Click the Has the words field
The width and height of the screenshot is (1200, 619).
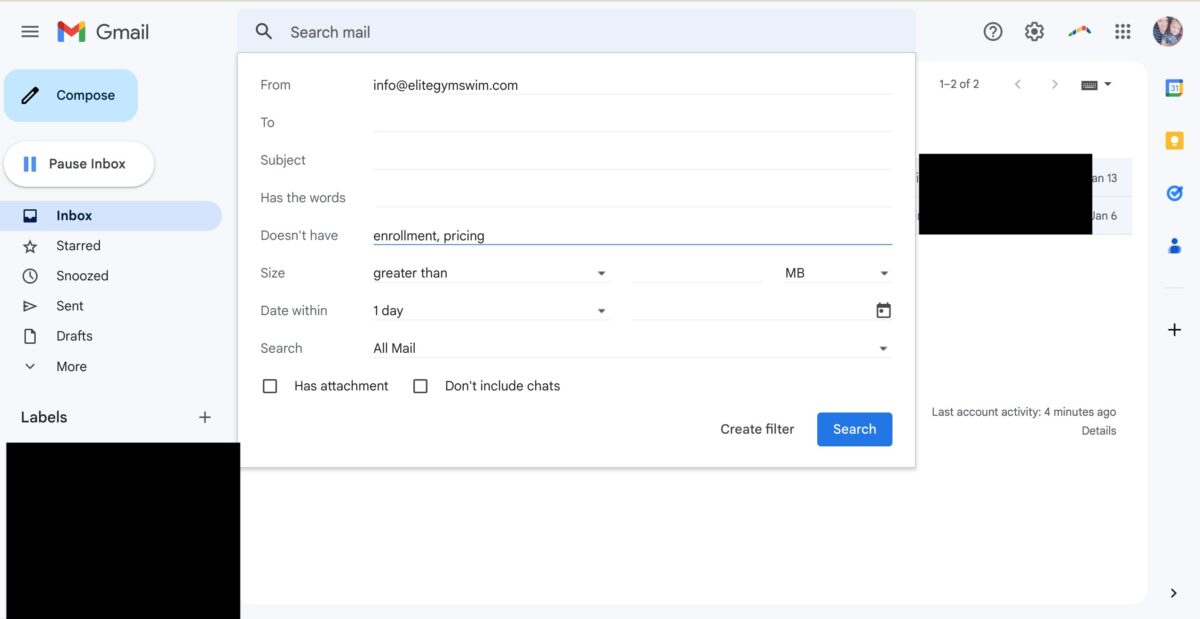pyautogui.click(x=632, y=198)
